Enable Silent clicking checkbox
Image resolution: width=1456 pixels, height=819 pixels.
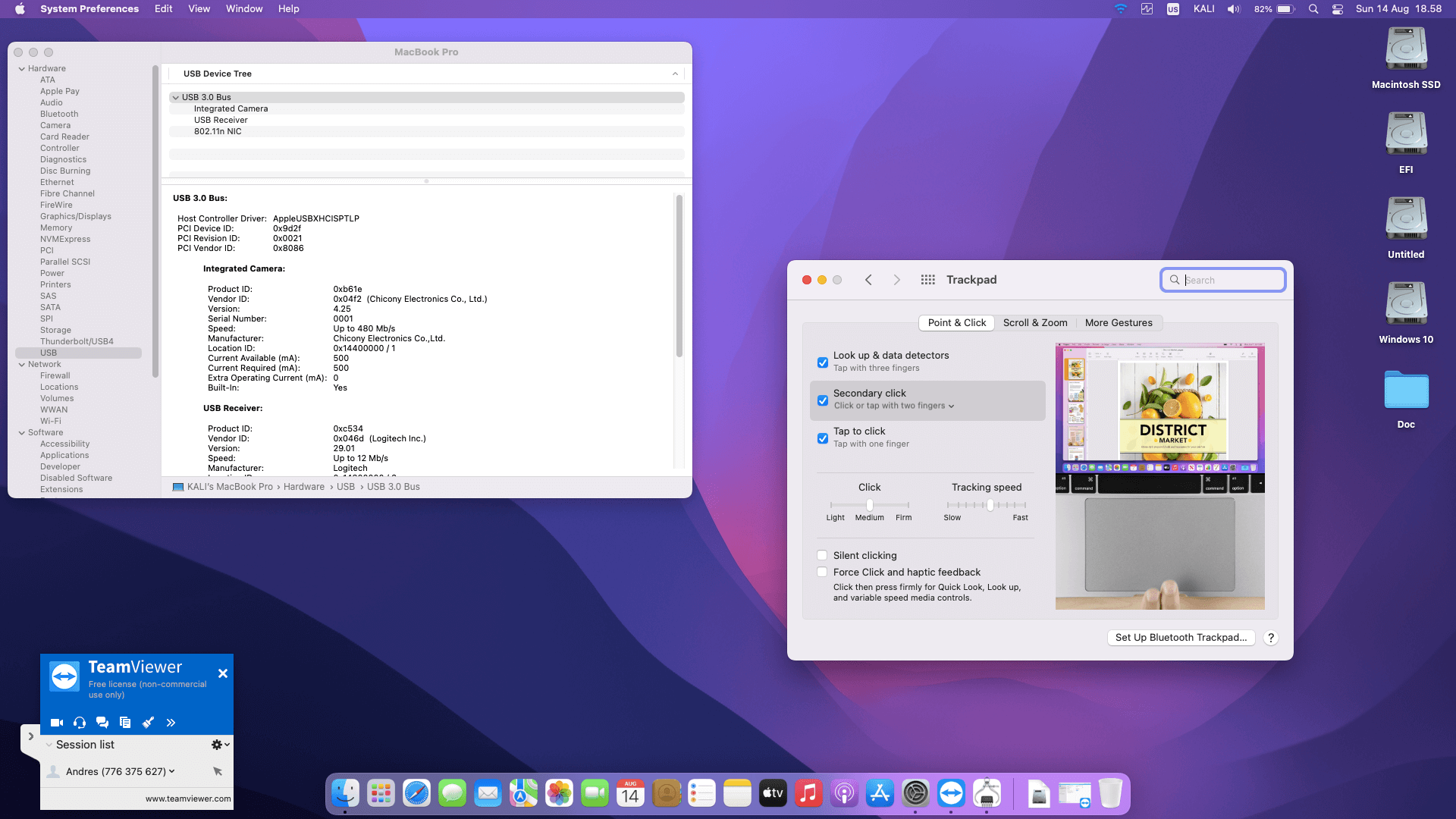click(x=822, y=555)
